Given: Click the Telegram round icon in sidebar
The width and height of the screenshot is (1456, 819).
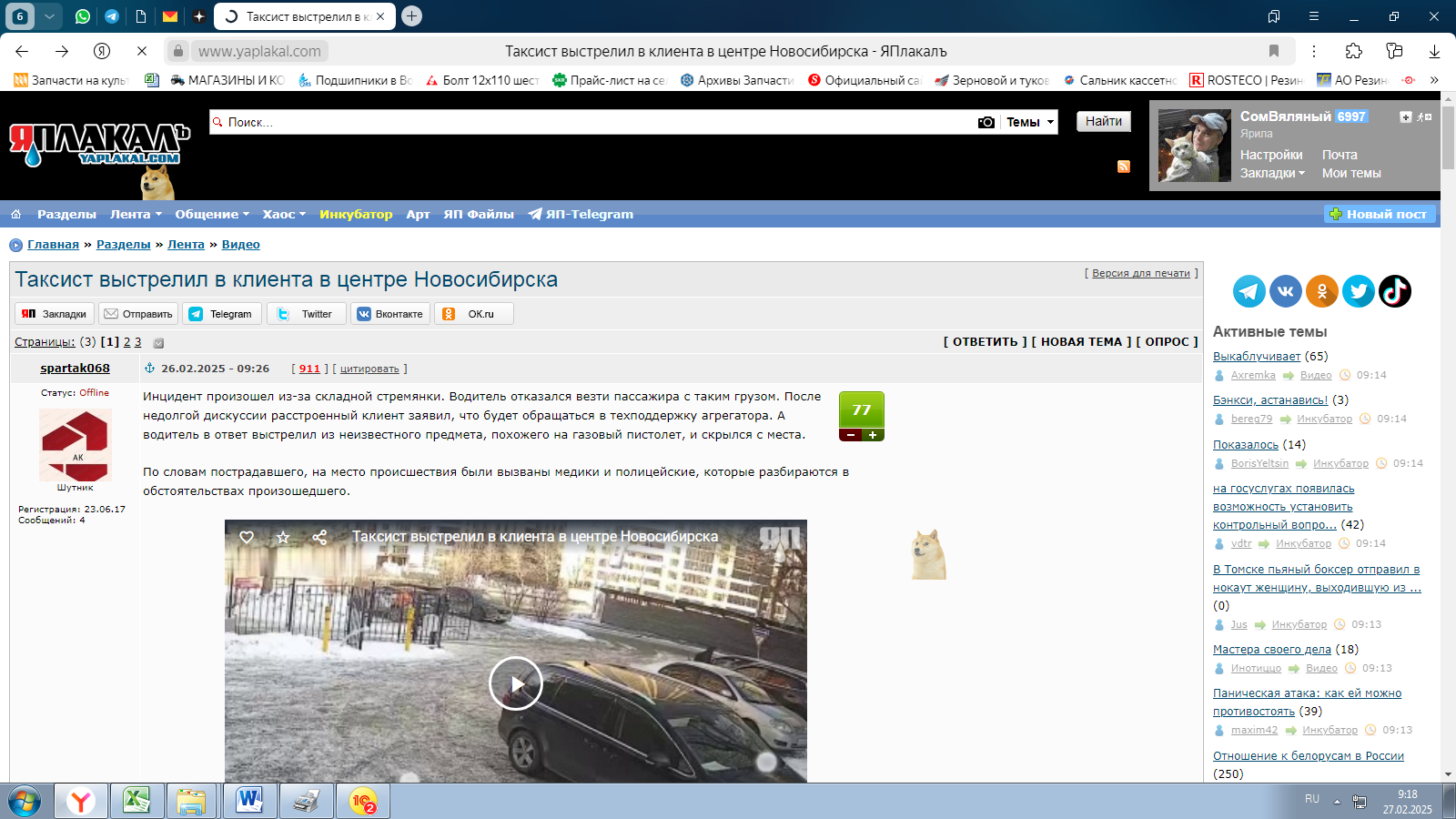Looking at the screenshot, I should tap(1249, 291).
